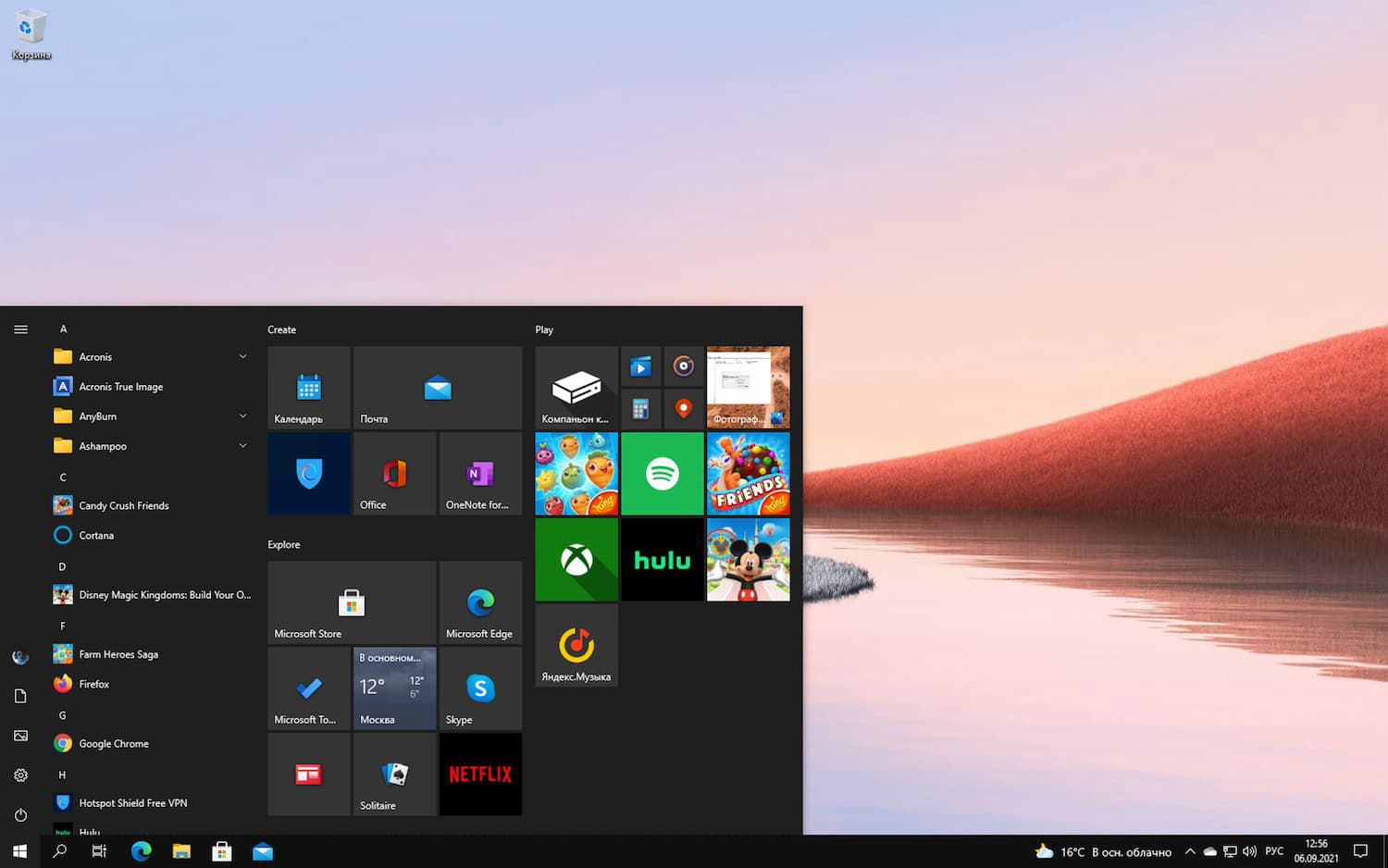Screen dimensions: 1388x868
Task: Launch the Microsoft Edge tile
Action: click(x=480, y=602)
